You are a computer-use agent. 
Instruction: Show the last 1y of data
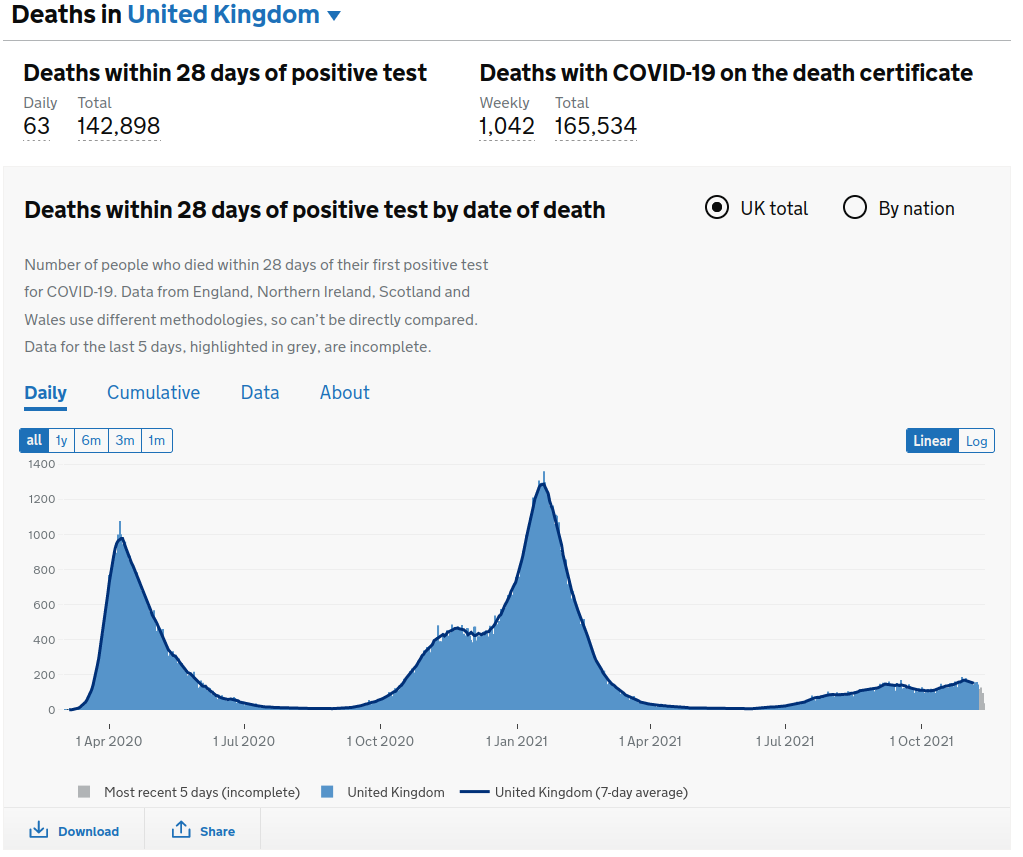tap(62, 440)
